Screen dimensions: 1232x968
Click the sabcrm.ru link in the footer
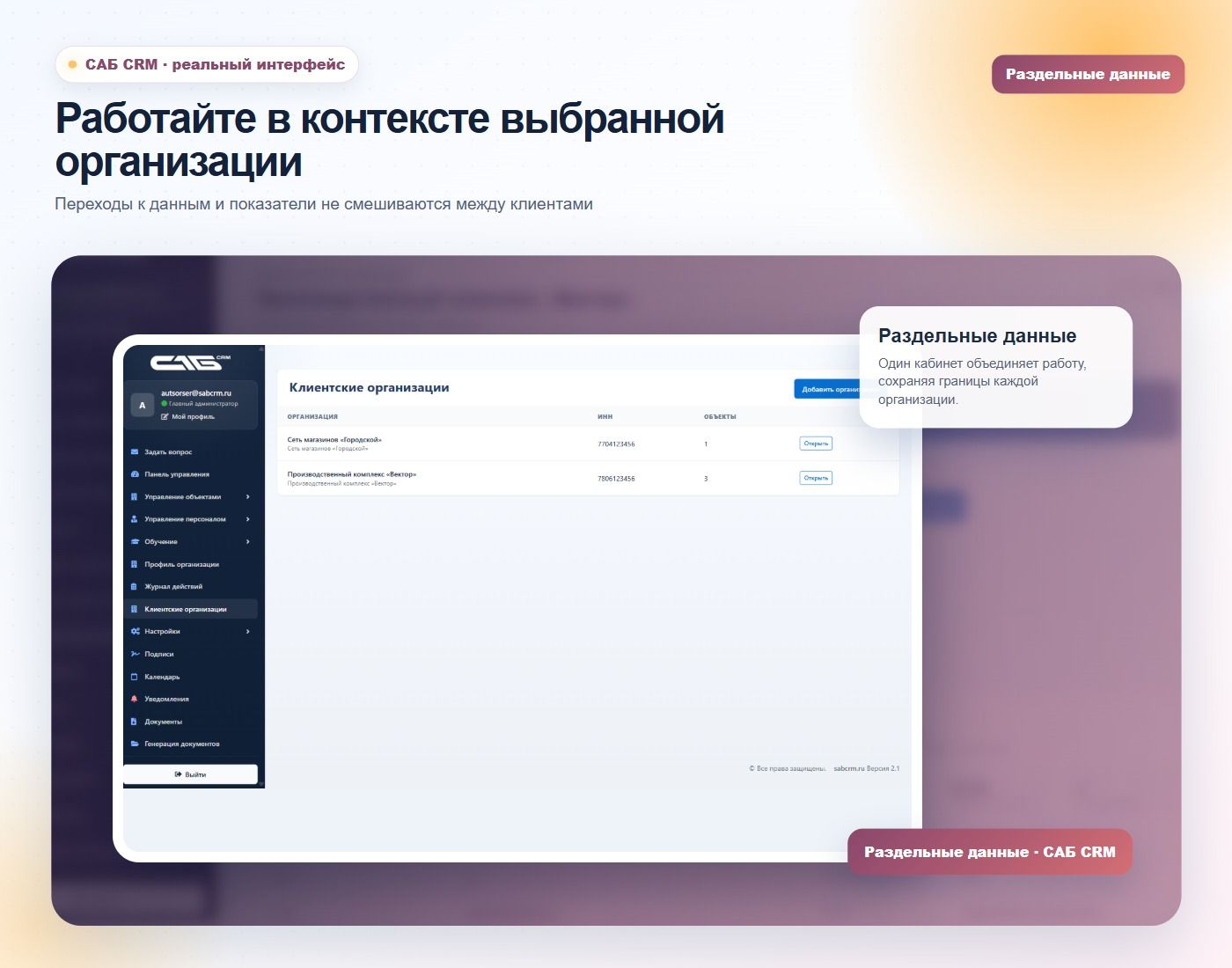pos(849,768)
